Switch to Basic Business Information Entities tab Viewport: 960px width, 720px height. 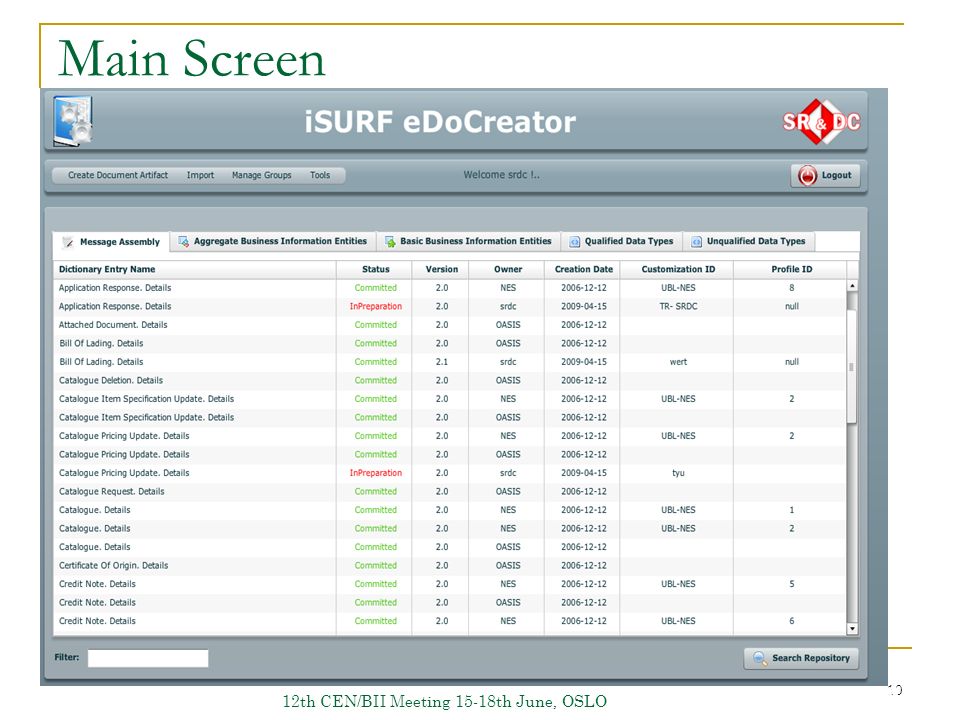[468, 241]
